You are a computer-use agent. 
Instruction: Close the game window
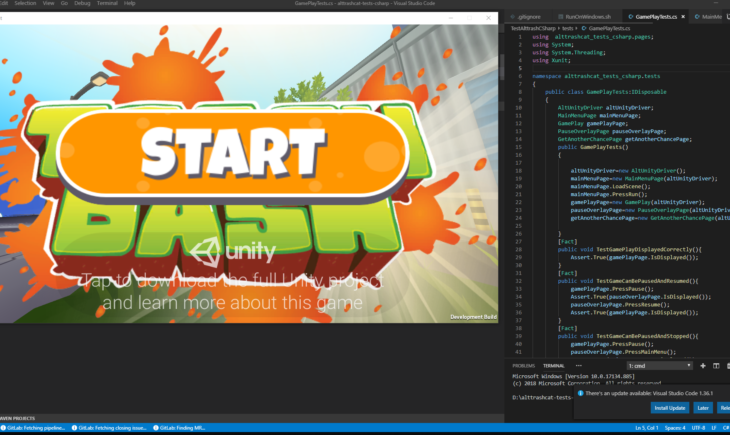[x=488, y=18]
